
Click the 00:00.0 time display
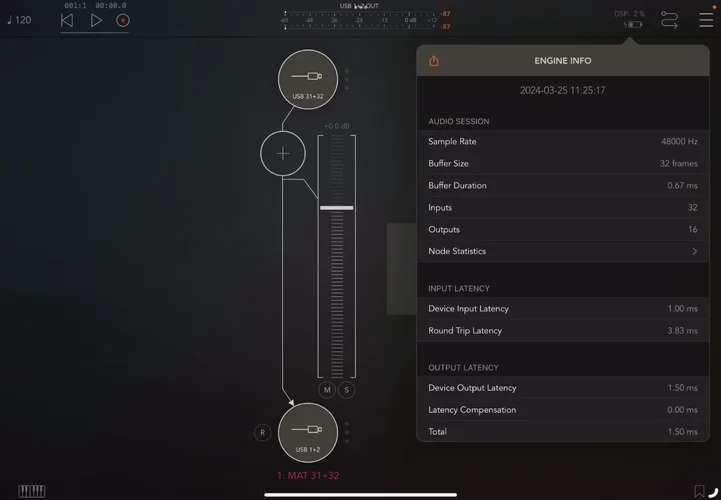111,6
